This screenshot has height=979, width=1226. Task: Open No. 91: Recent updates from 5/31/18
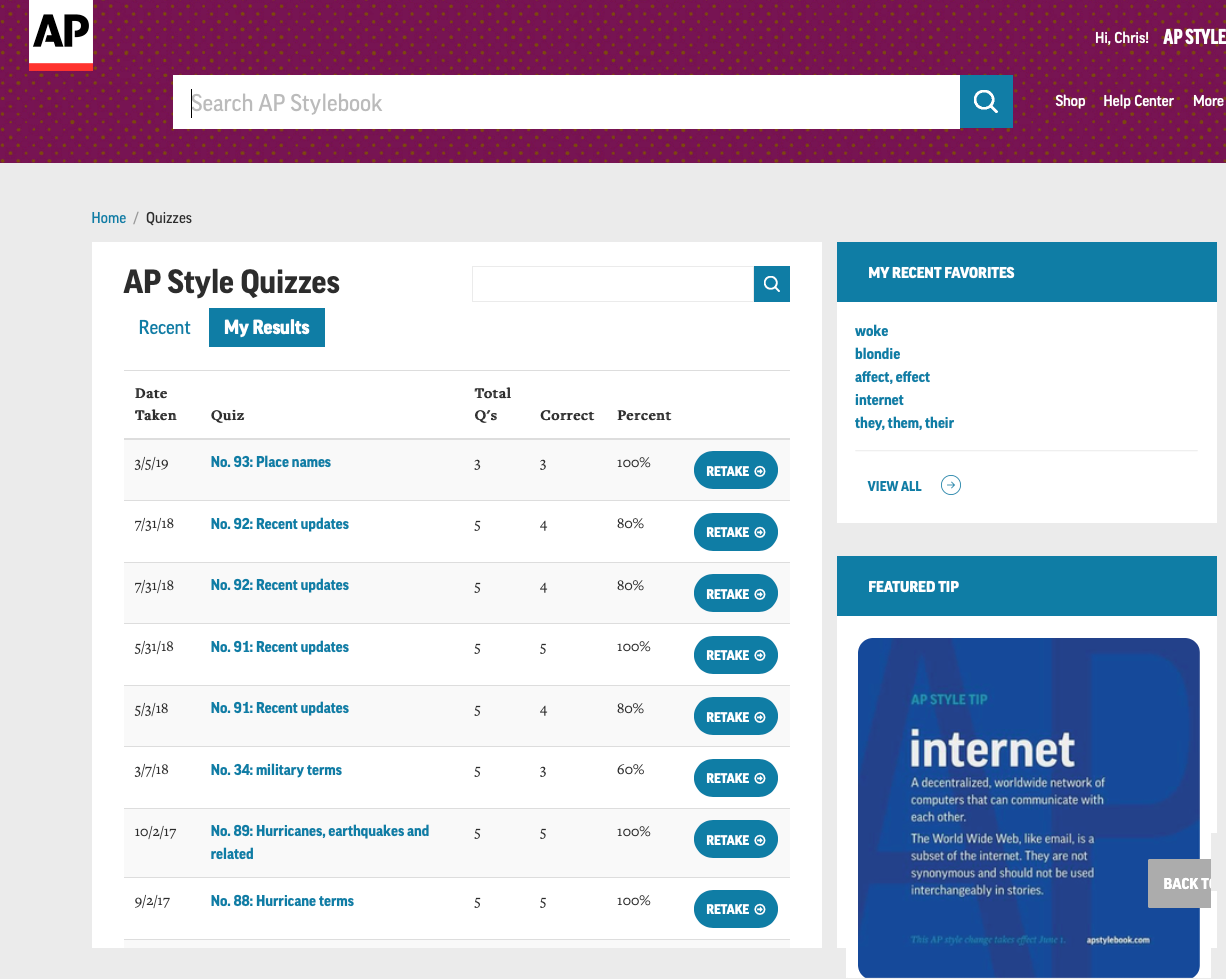point(280,647)
